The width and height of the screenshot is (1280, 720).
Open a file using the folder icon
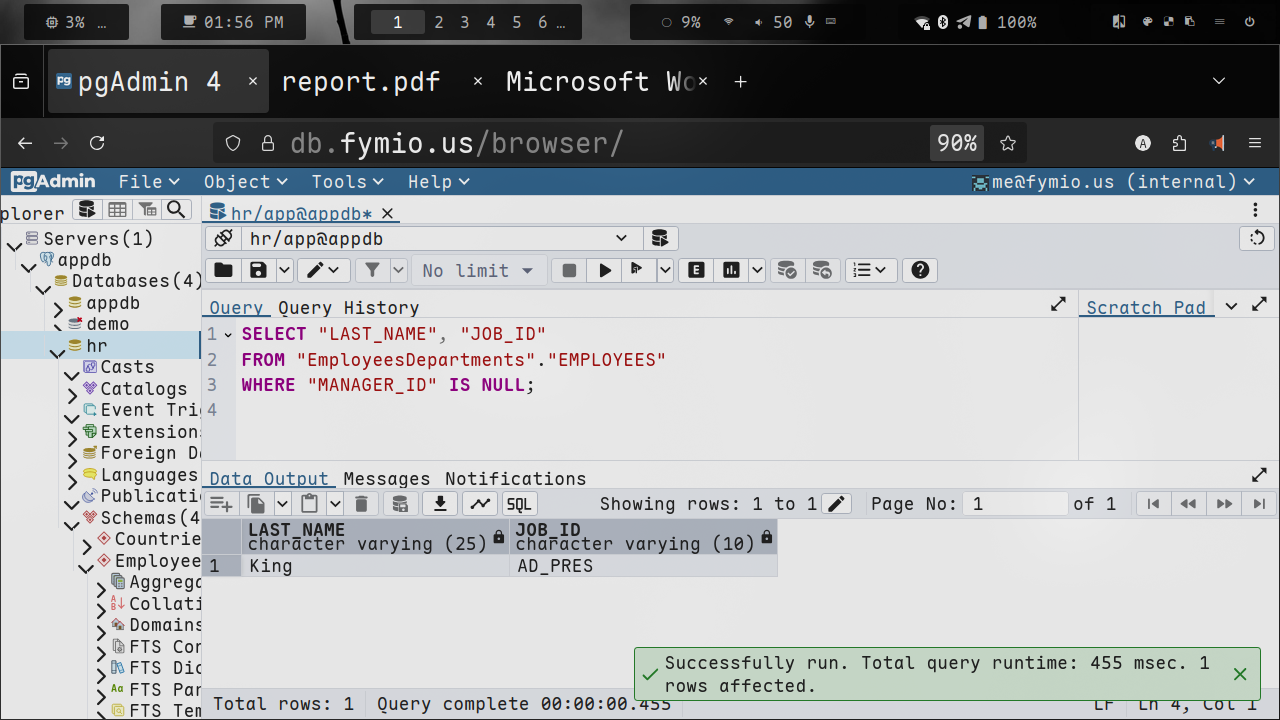coord(223,270)
